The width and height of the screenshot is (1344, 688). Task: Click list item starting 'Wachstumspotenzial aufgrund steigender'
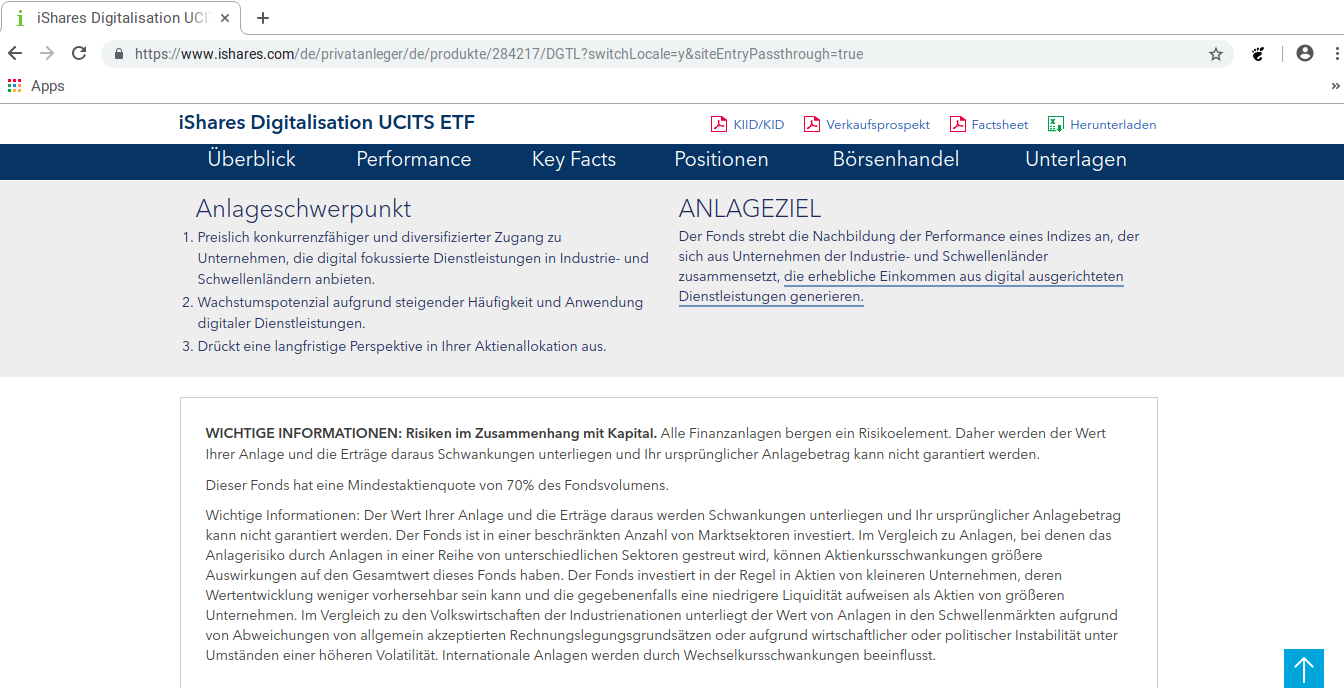point(420,313)
